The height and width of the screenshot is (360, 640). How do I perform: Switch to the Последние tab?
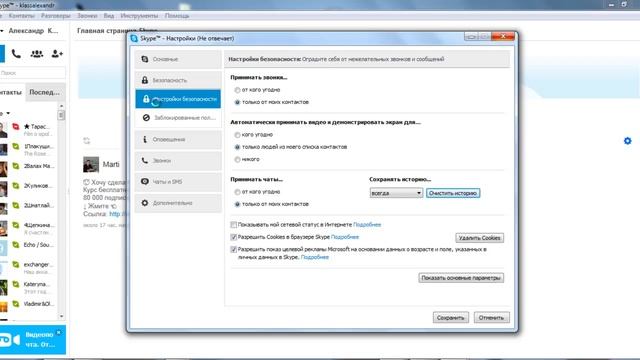(x=45, y=92)
